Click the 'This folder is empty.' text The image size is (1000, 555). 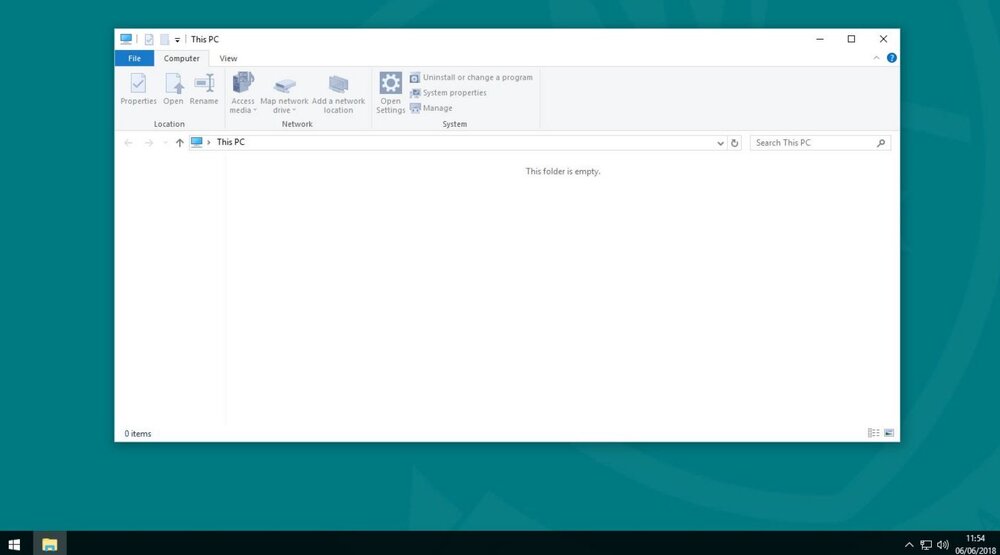(563, 171)
